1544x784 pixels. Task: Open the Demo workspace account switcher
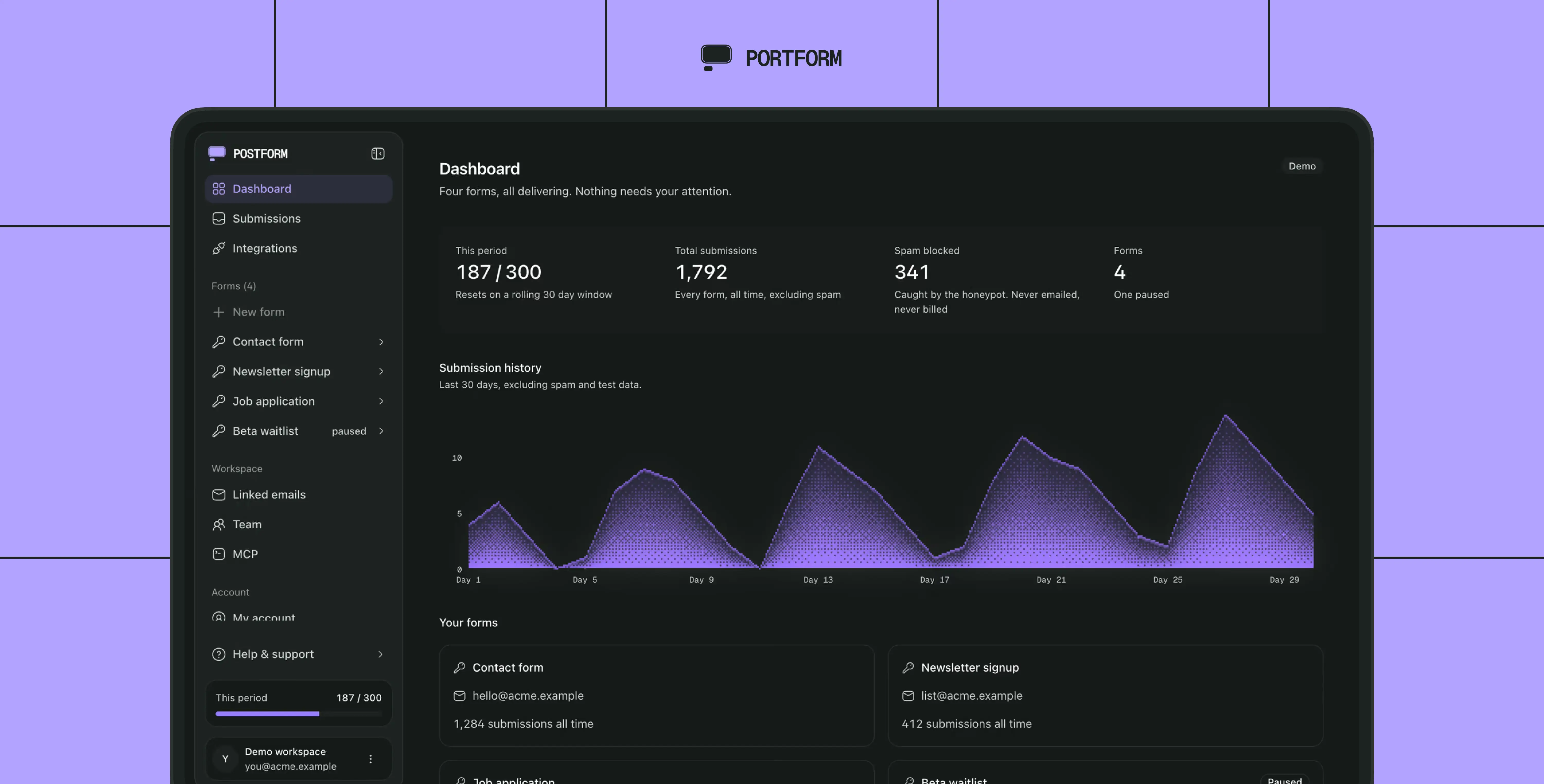click(x=299, y=759)
